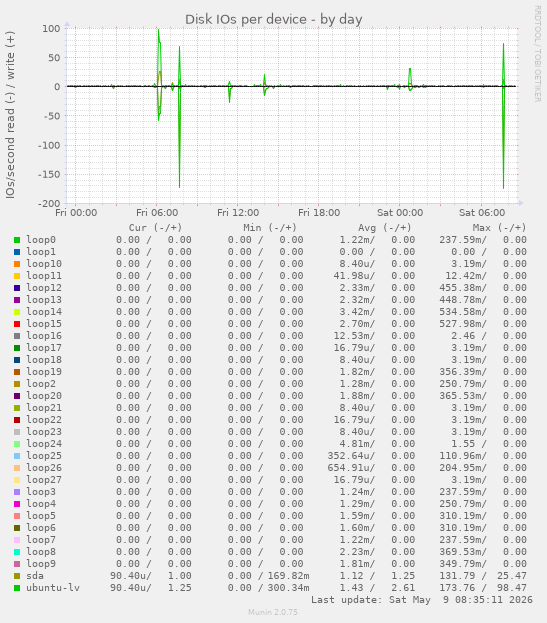Click the 'Fri 18:00' time axis label
The height and width of the screenshot is (623, 547).
click(319, 213)
